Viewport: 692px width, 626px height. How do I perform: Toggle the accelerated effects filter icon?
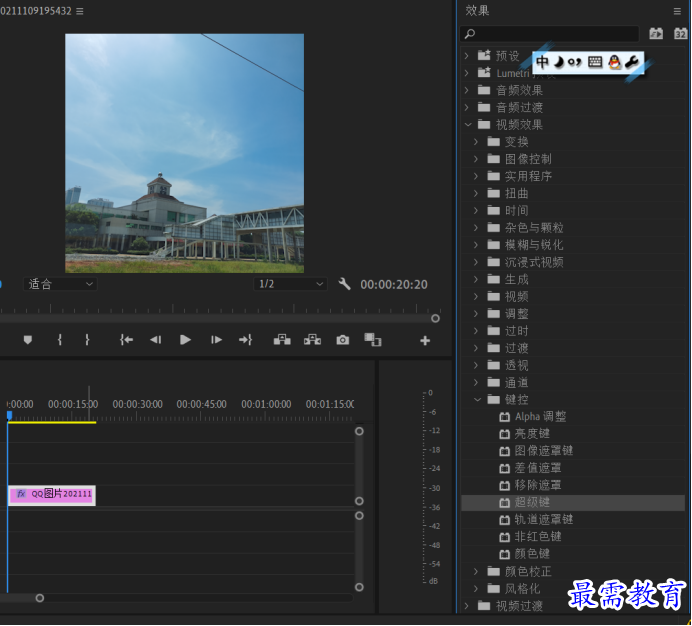point(656,34)
